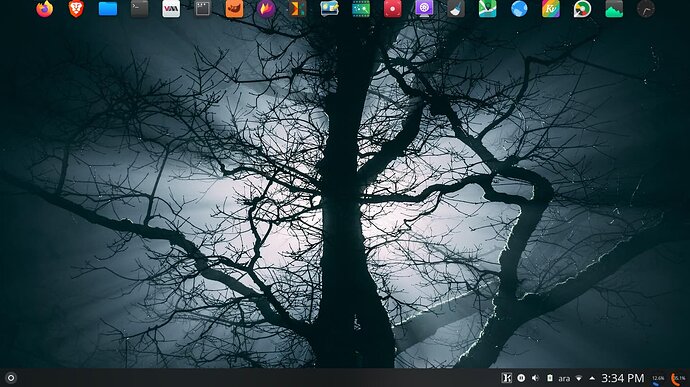Open the disk usage gauge application
This screenshot has width=690, height=387.
pyautogui.click(x=582, y=9)
